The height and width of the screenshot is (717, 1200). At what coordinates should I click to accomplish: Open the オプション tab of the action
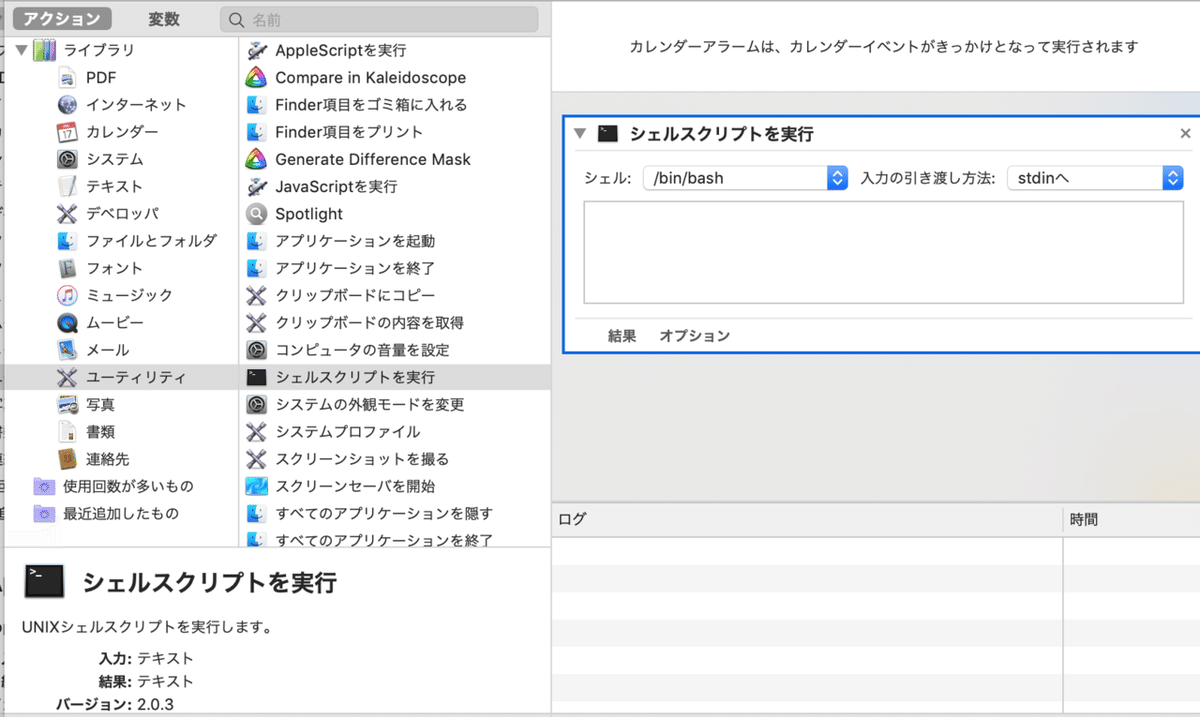[x=693, y=336]
